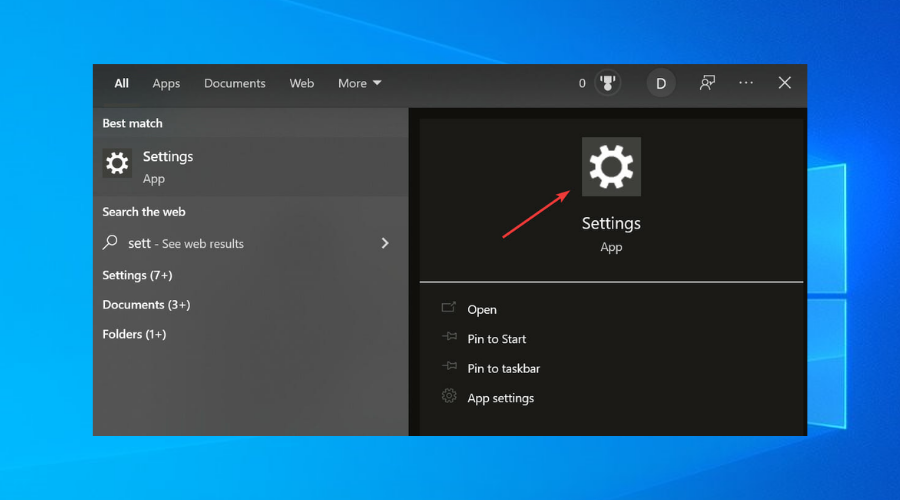Click the App settings gear icon
900x500 pixels.
tap(449, 397)
